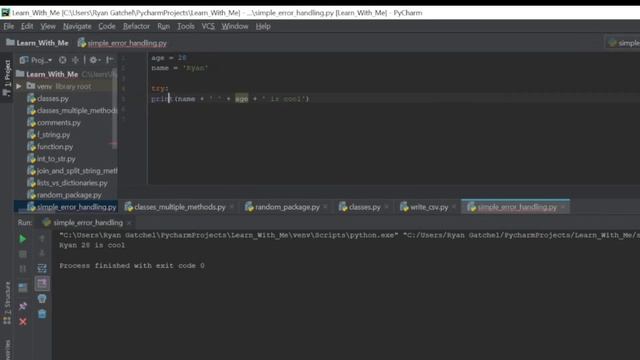The width and height of the screenshot is (640, 360).
Task: Click simple_error_handling.py in the navigation breadcrumb
Action: click(x=127, y=43)
